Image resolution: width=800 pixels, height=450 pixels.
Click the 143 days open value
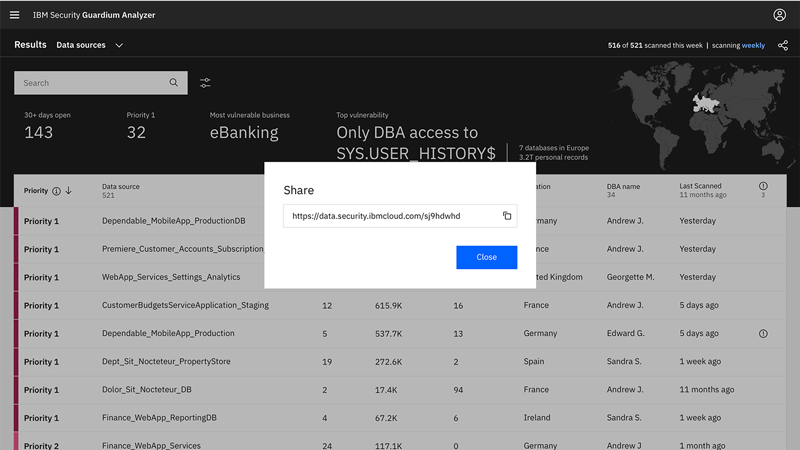[x=38, y=133]
